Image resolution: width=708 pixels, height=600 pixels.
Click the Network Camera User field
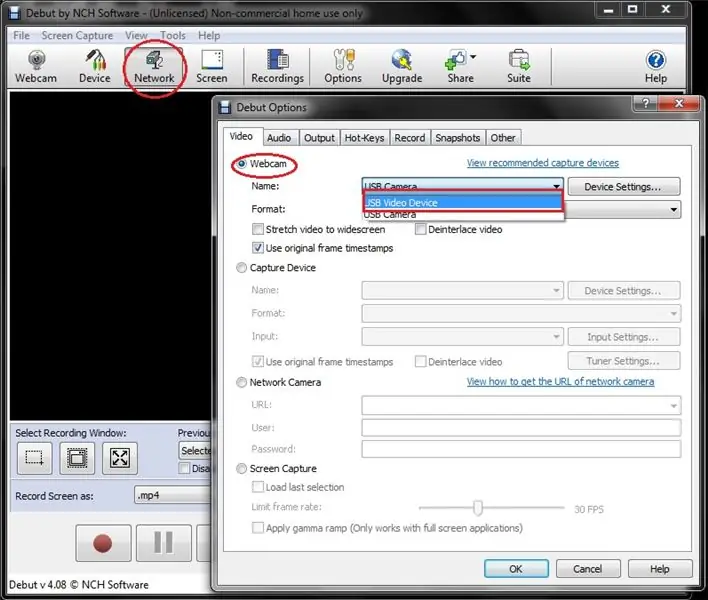click(521, 428)
